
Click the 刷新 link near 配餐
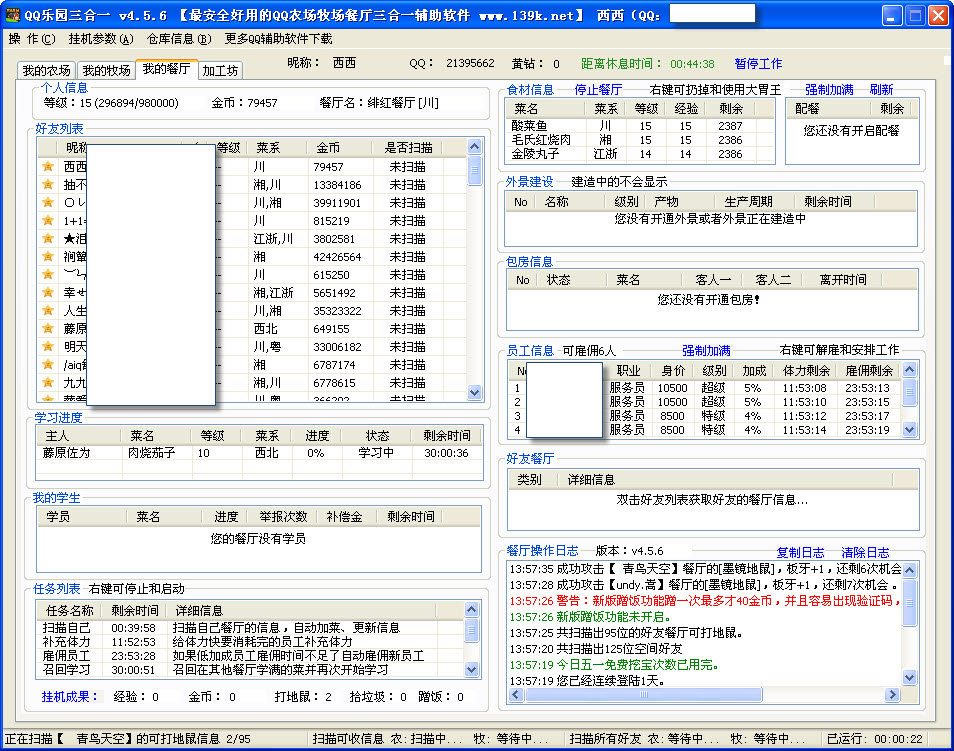(881, 90)
